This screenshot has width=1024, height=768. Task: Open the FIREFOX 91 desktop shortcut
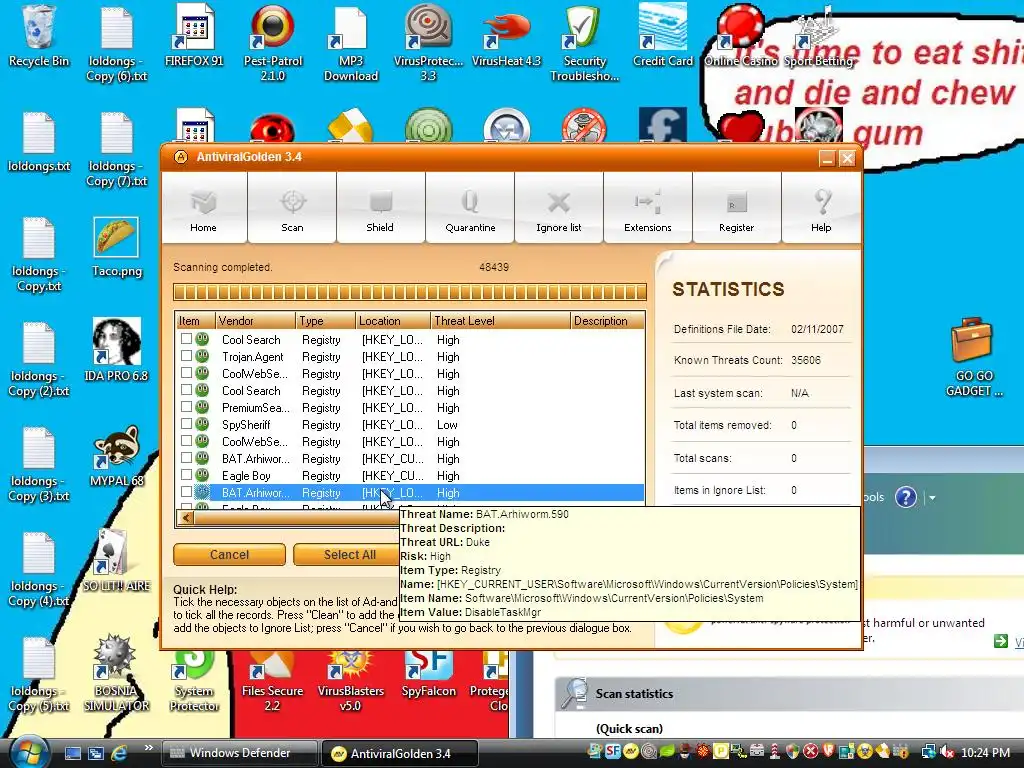194,36
